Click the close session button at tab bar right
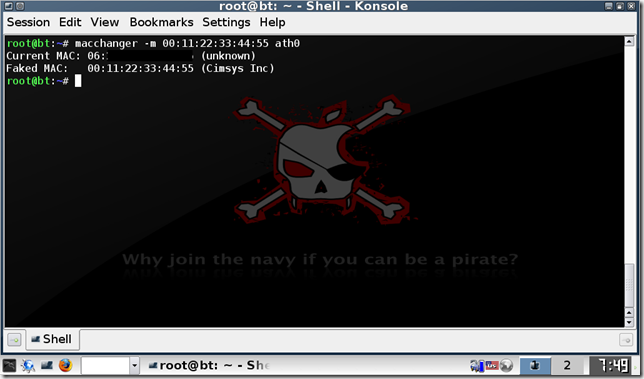The width and height of the screenshot is (644, 379). coord(626,340)
